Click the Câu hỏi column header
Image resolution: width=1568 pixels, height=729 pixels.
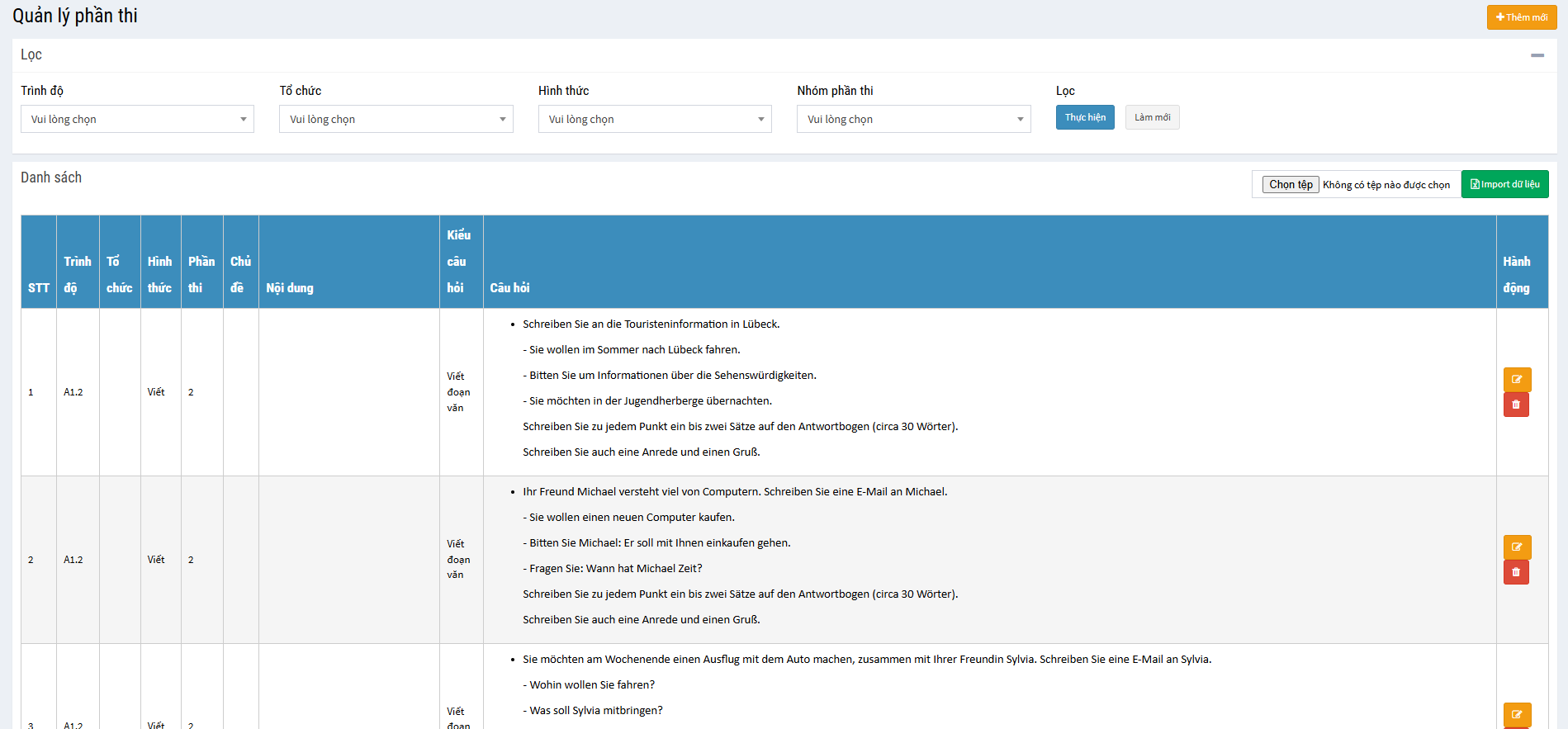point(509,287)
